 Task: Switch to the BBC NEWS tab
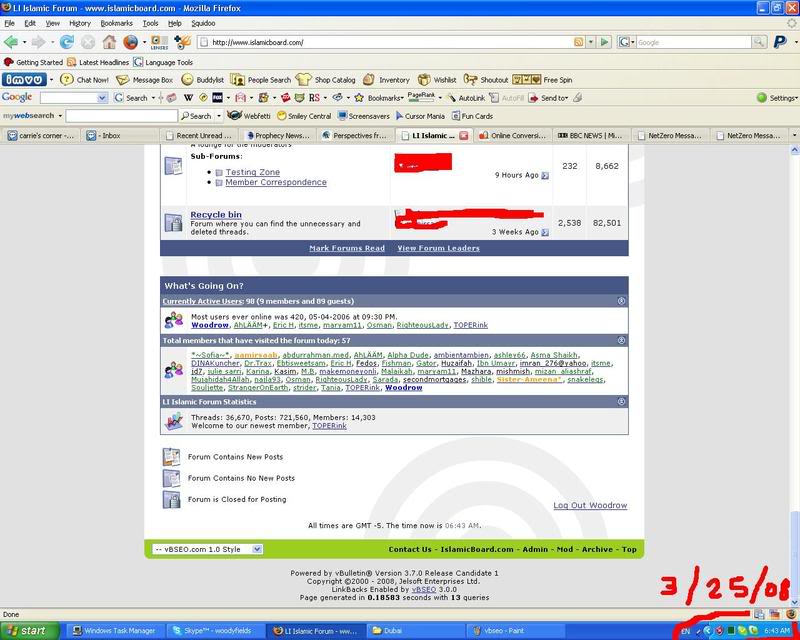point(590,135)
